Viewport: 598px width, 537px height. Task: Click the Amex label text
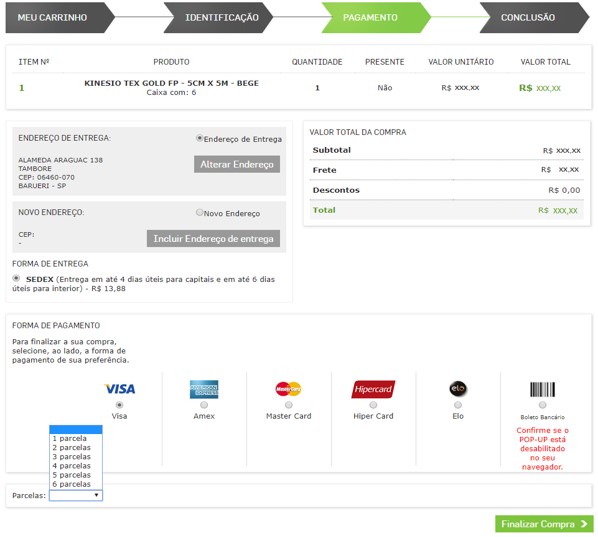pos(204,416)
